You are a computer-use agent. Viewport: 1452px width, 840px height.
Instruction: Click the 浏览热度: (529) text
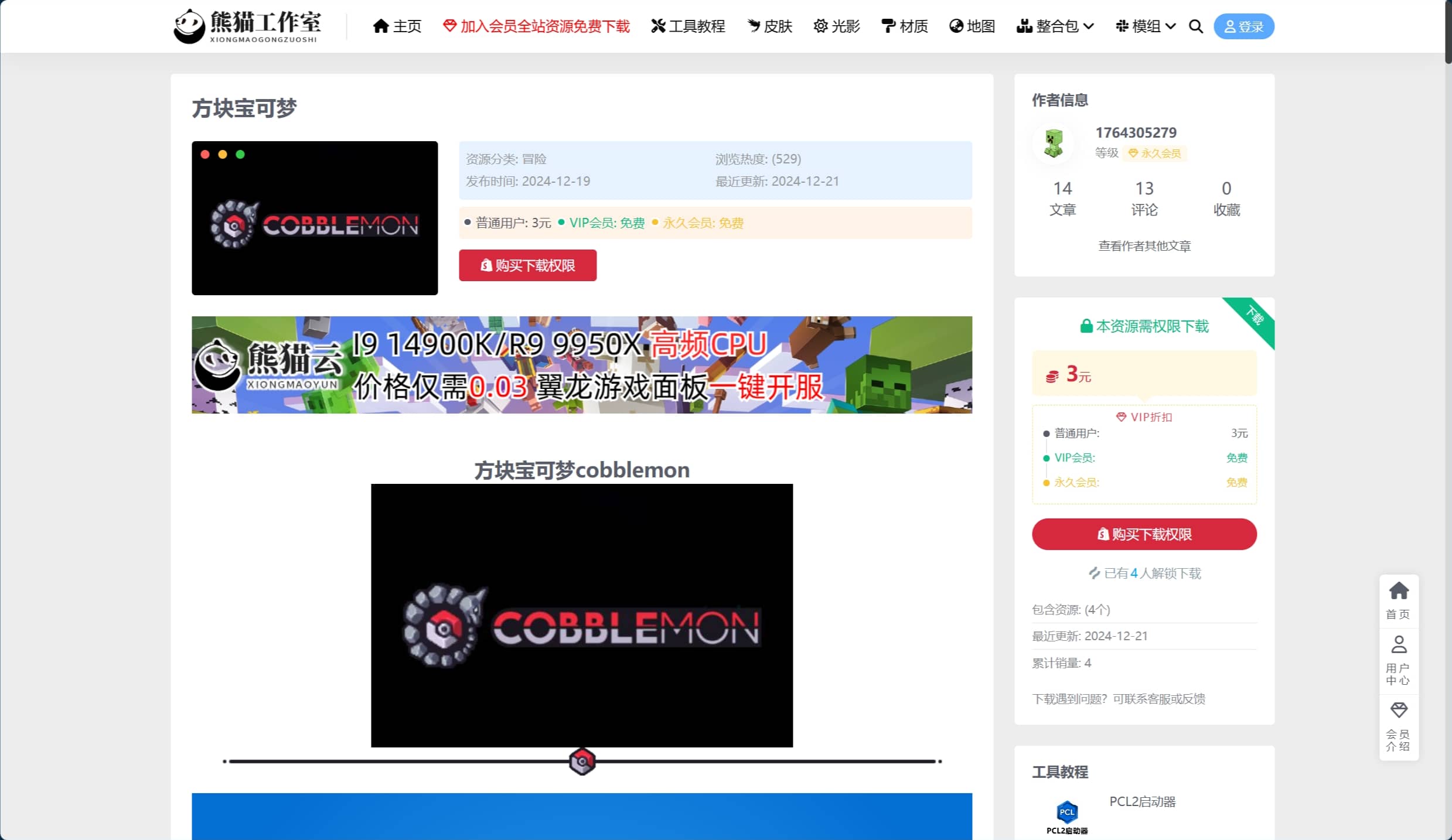pos(758,159)
